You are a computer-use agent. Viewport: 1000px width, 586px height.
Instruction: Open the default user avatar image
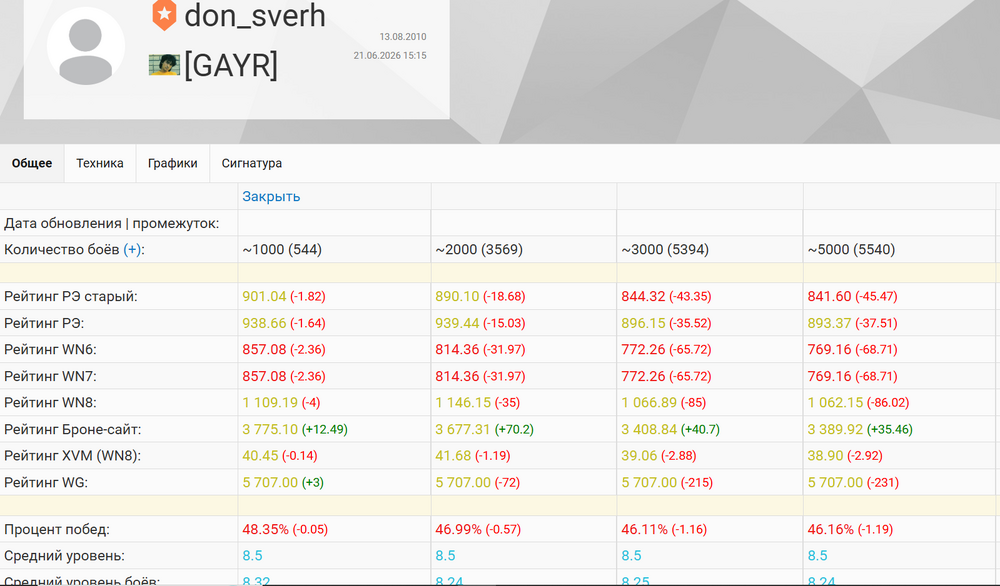(85, 47)
